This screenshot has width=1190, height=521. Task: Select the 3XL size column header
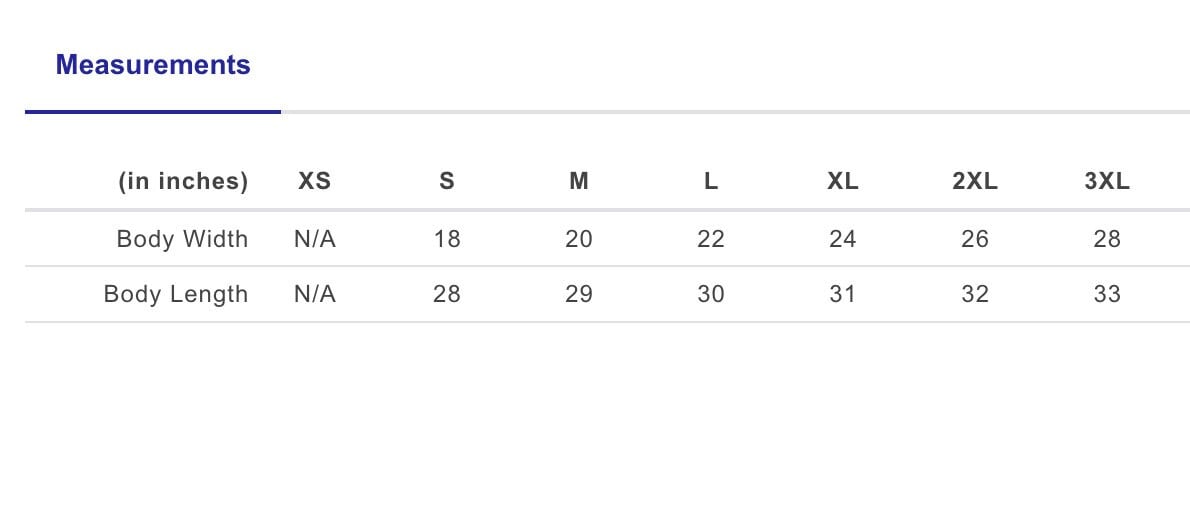pyautogui.click(x=1107, y=181)
